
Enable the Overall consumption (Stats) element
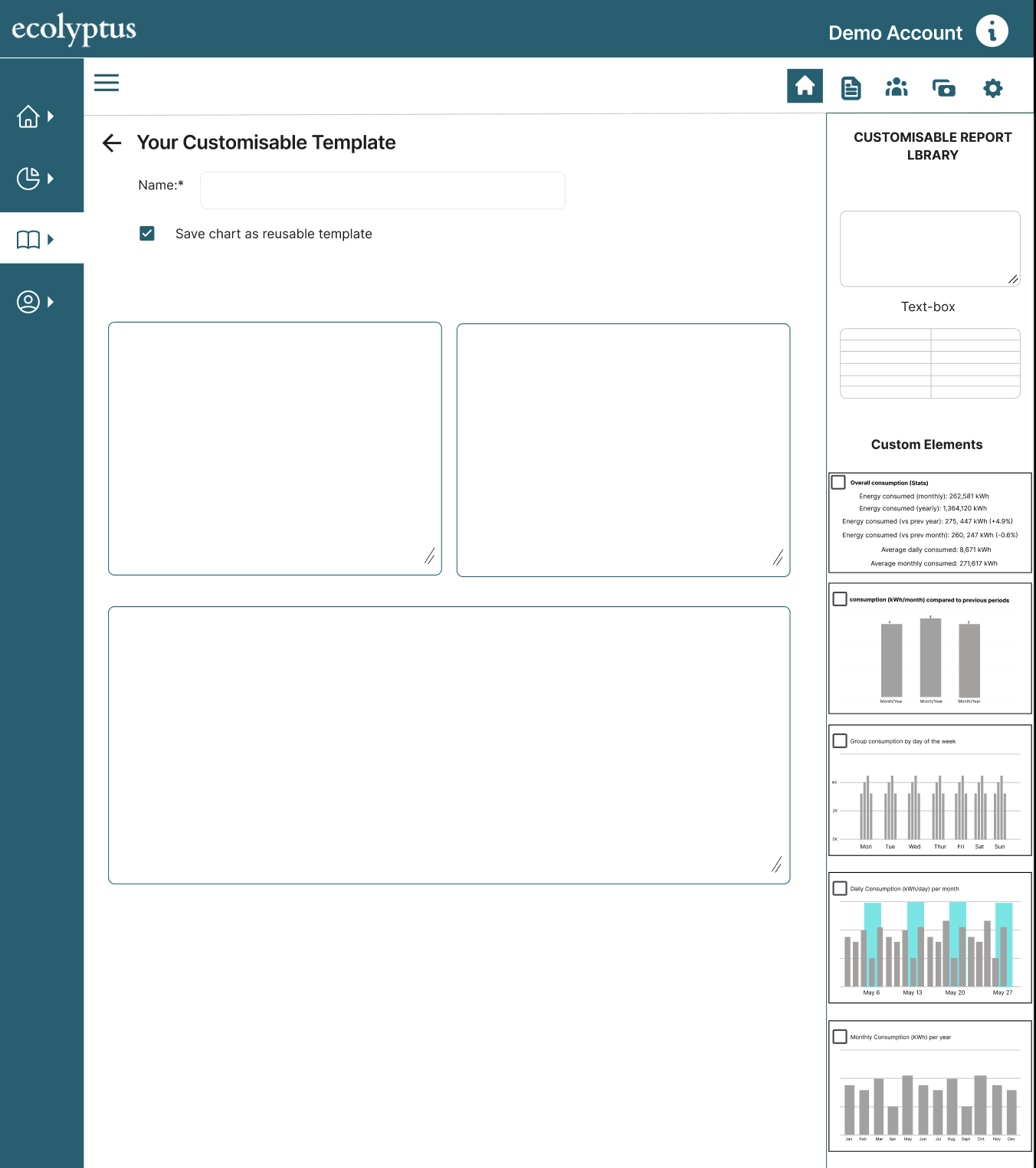[x=839, y=482]
